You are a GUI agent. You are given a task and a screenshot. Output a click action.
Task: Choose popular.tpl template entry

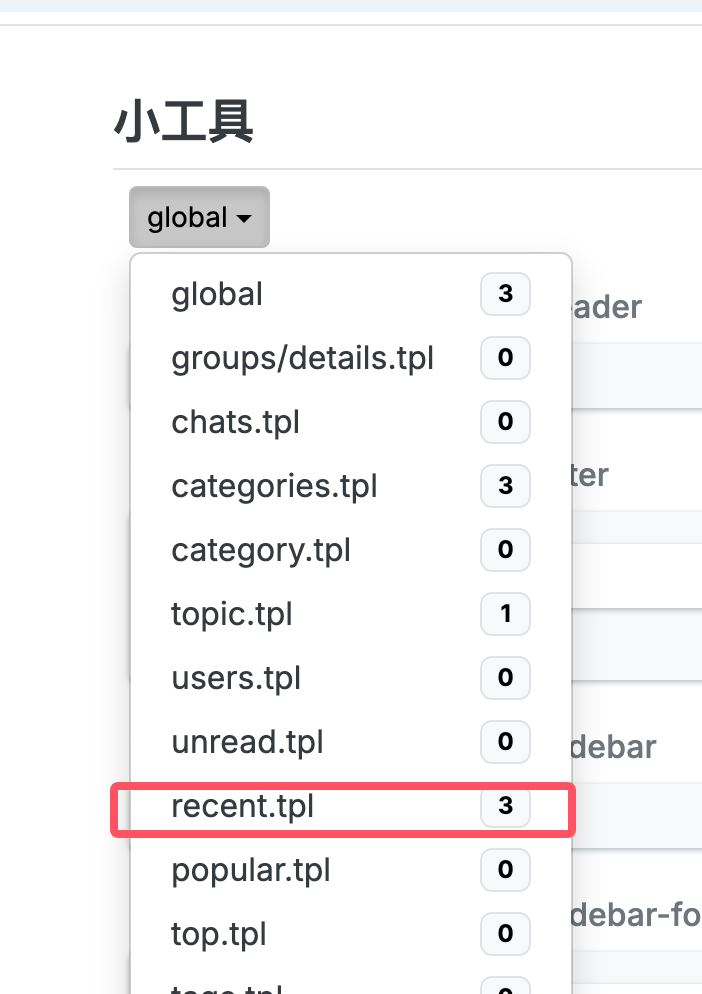(x=250, y=870)
